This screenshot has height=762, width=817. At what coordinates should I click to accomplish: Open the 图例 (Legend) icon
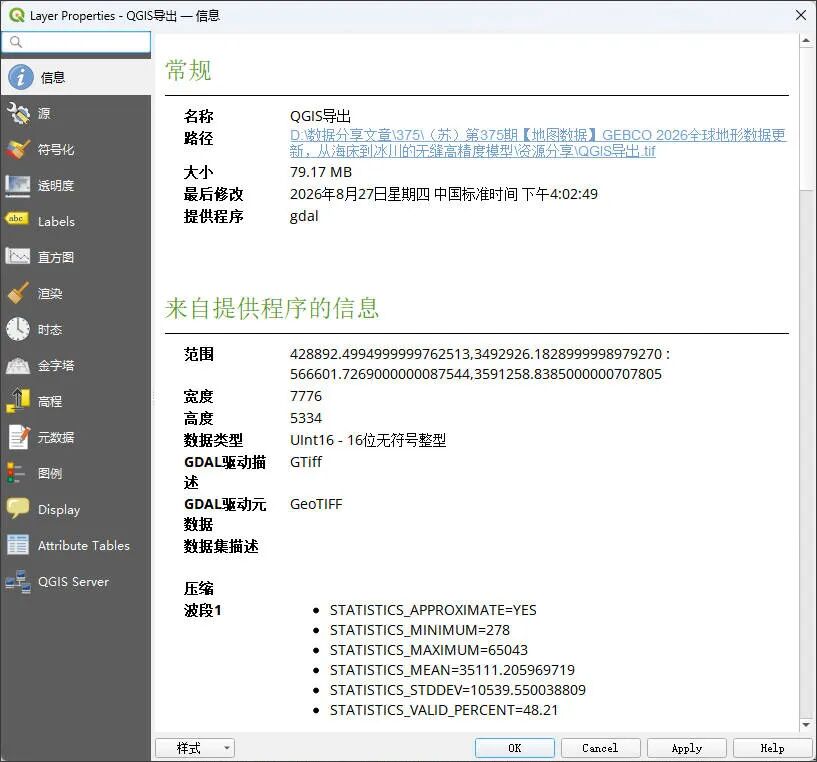pos(16,473)
